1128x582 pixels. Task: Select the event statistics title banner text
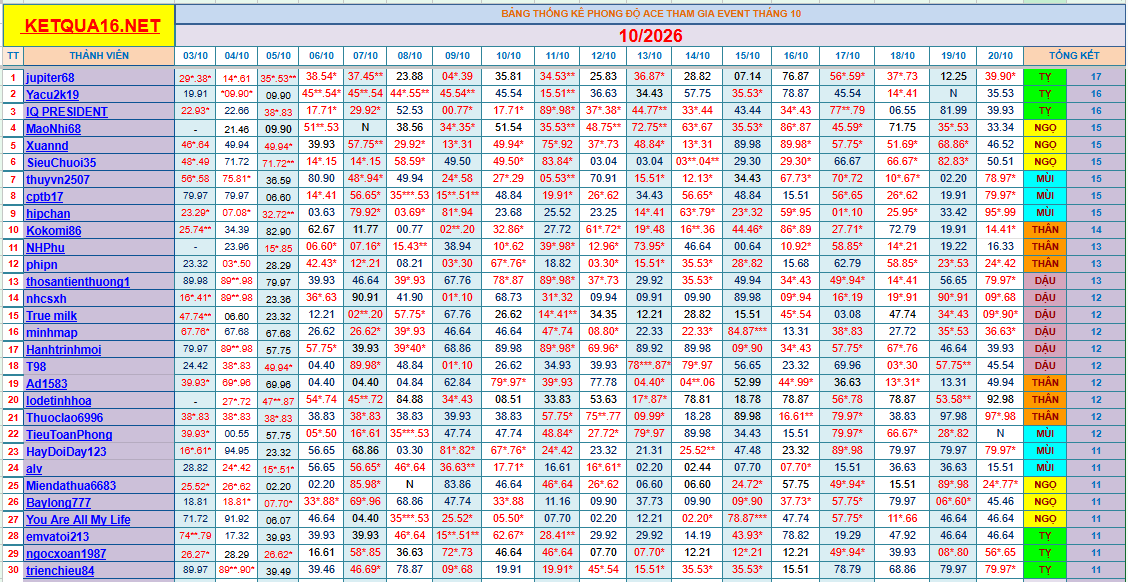[651, 14]
